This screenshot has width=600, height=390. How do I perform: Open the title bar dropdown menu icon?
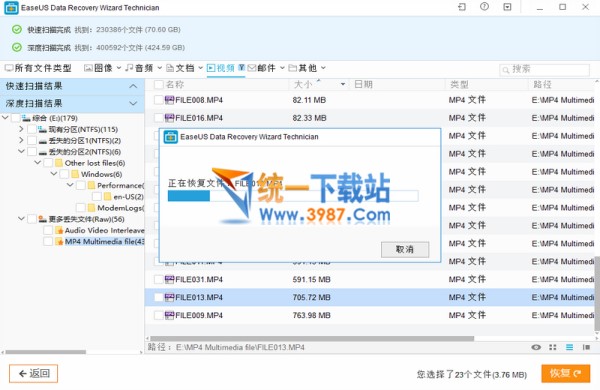pyautogui.click(x=507, y=7)
